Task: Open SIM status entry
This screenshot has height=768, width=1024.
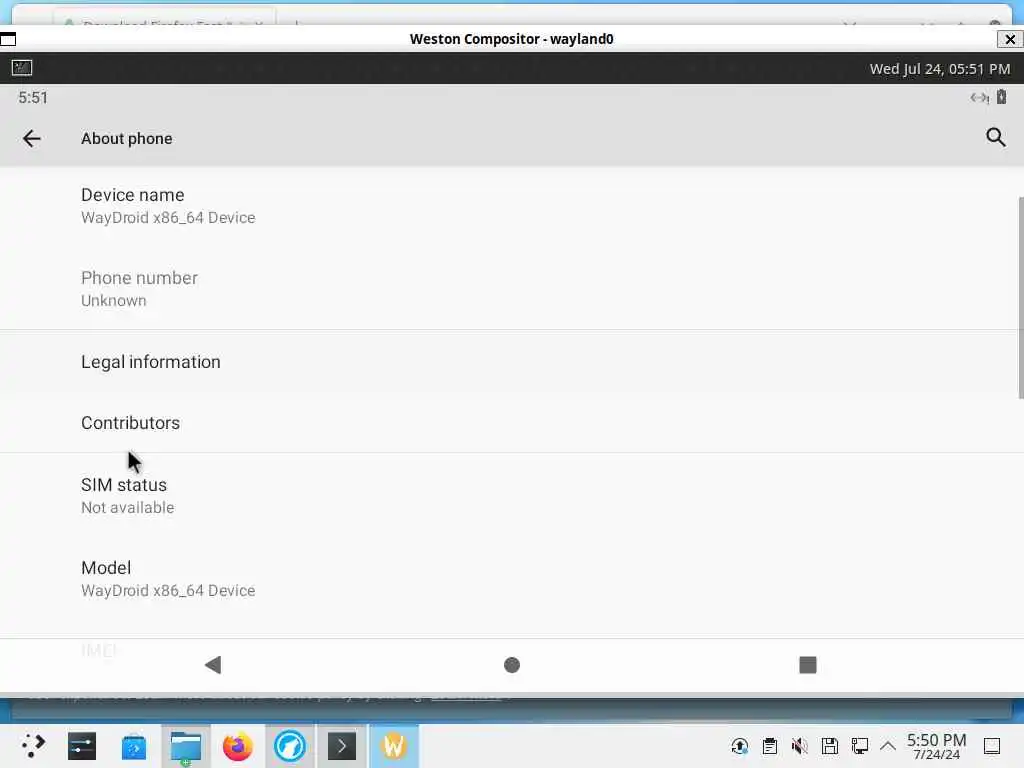Action: point(509,496)
